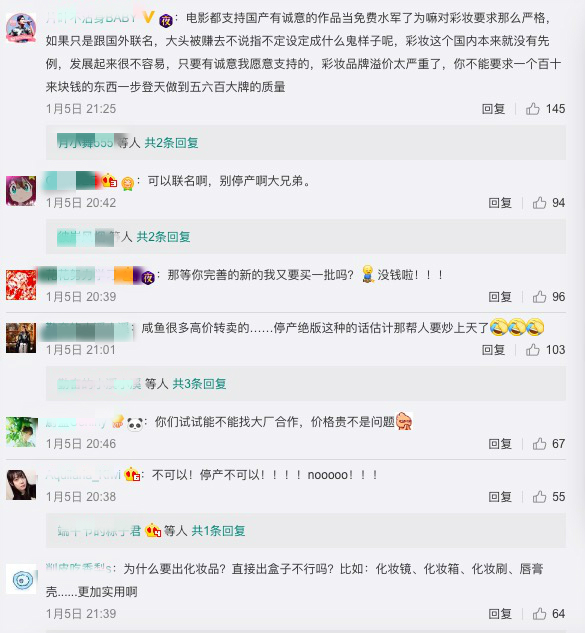Click the orange V verified badge
Screen dimensions: 585x633
point(149,17)
